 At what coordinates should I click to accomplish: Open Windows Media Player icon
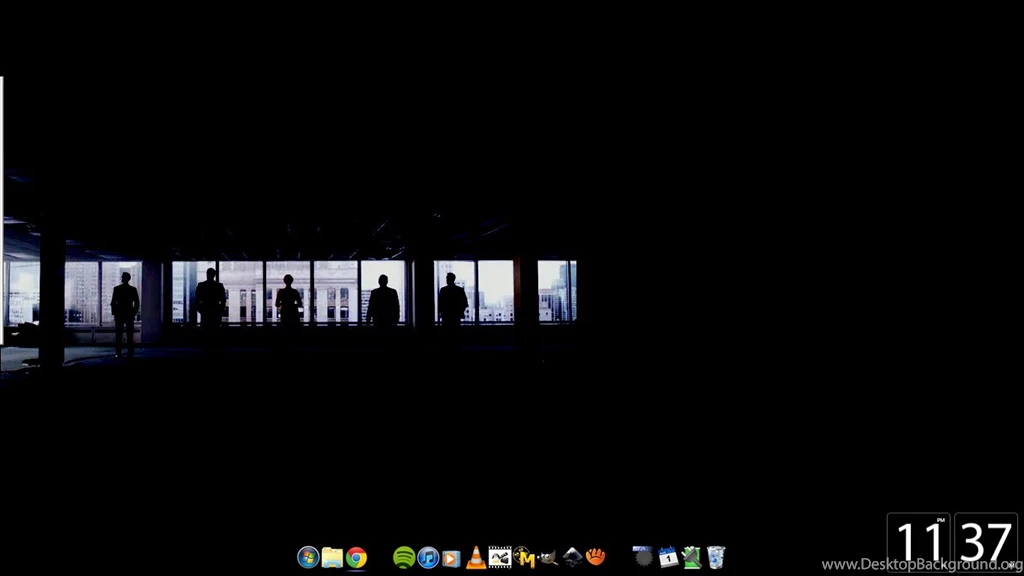click(x=451, y=558)
